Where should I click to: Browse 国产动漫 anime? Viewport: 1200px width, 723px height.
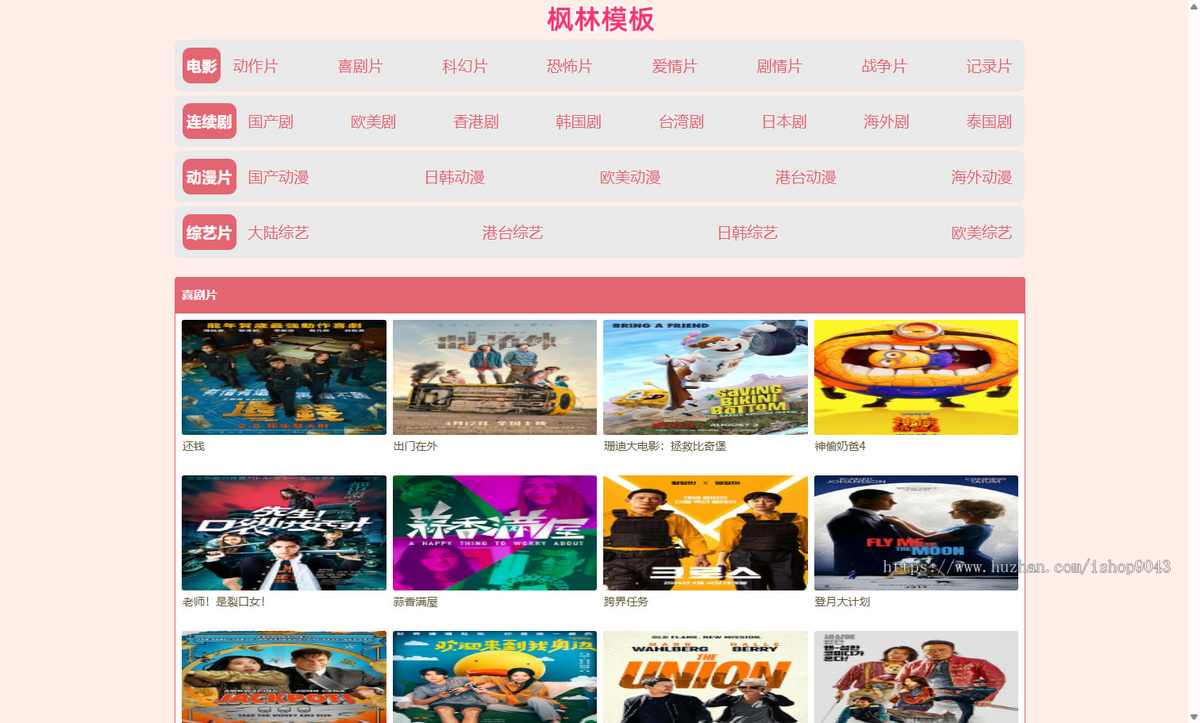(x=279, y=177)
